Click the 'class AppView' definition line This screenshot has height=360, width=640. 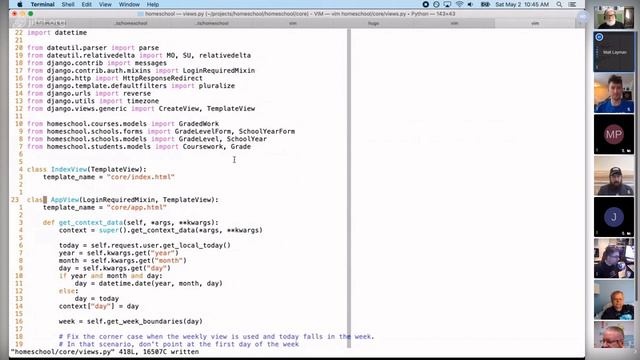pyautogui.click(x=123, y=200)
